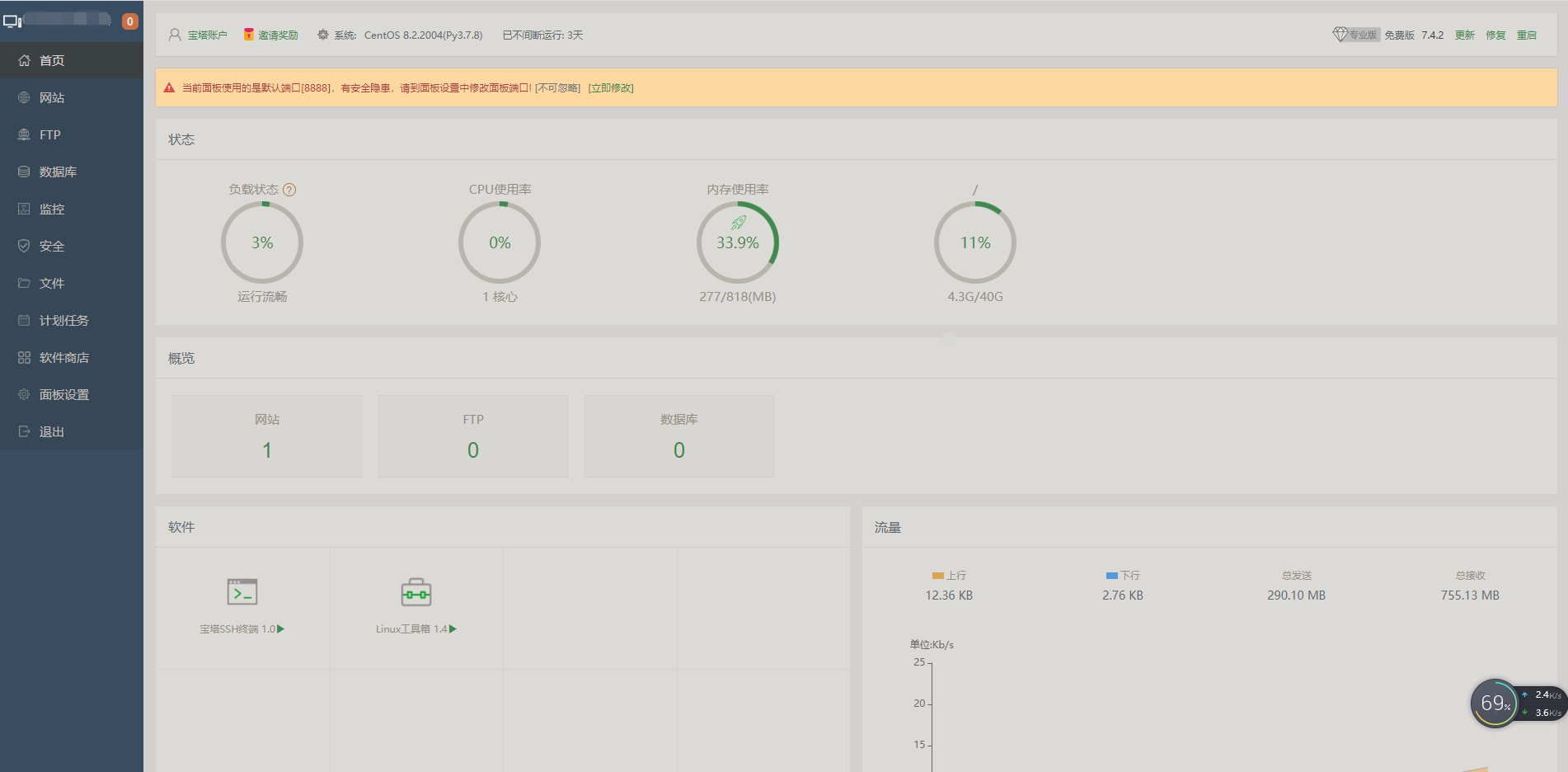Click the 更新 update link
Image resolution: width=1568 pixels, height=772 pixels.
click(x=1465, y=35)
